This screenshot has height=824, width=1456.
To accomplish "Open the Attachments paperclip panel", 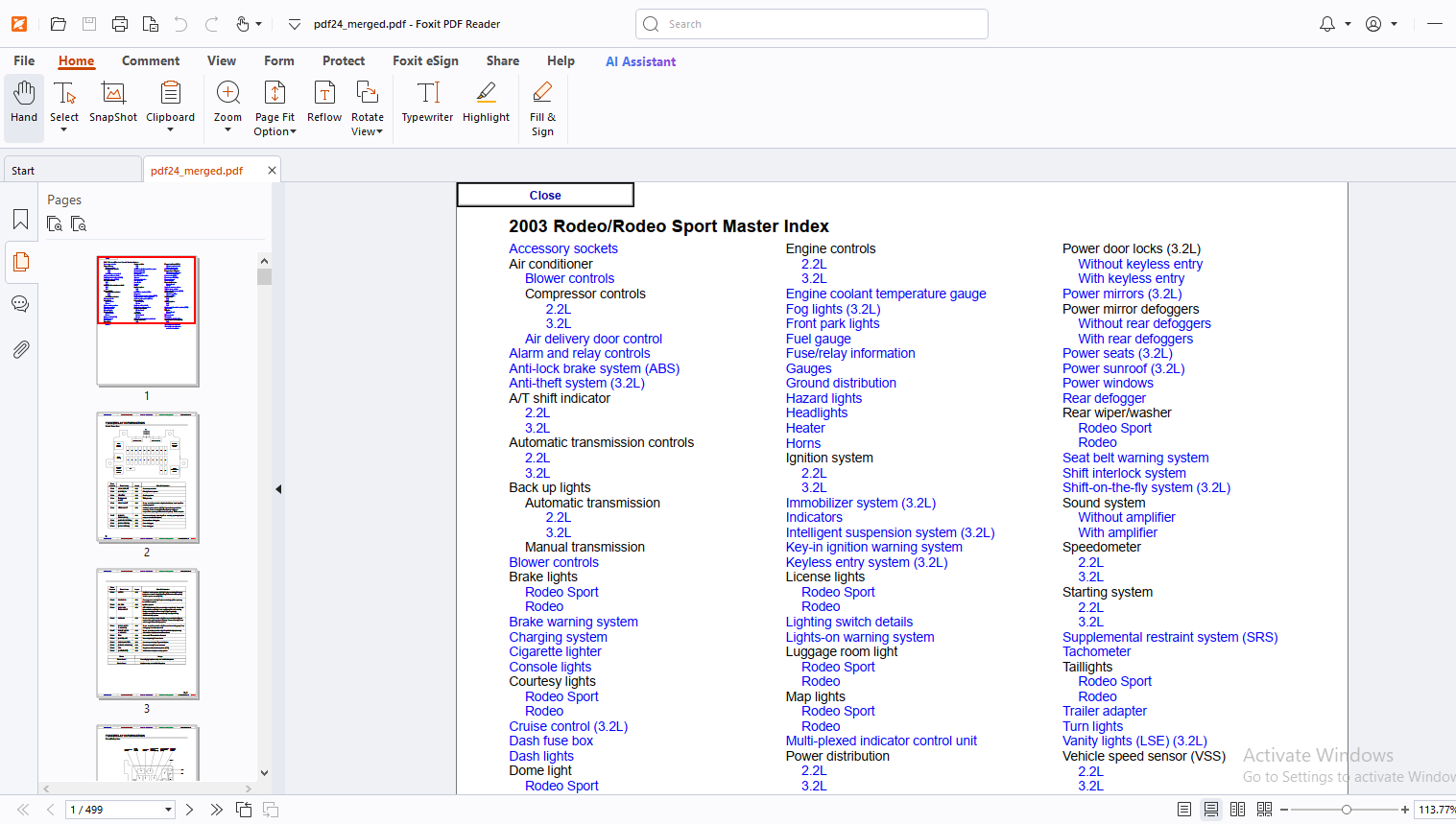I will pyautogui.click(x=20, y=349).
